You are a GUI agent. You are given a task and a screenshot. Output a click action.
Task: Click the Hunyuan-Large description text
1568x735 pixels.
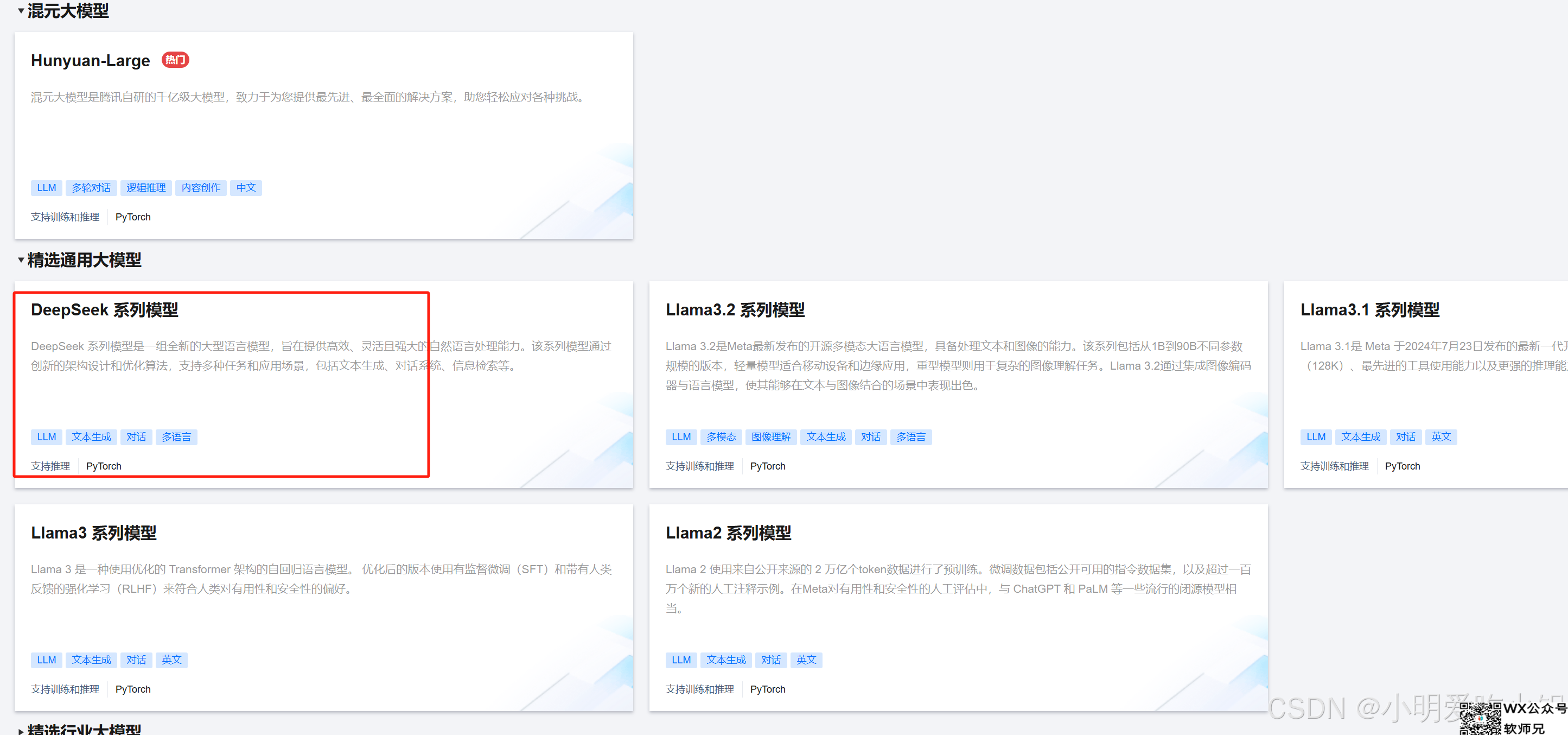(x=309, y=97)
